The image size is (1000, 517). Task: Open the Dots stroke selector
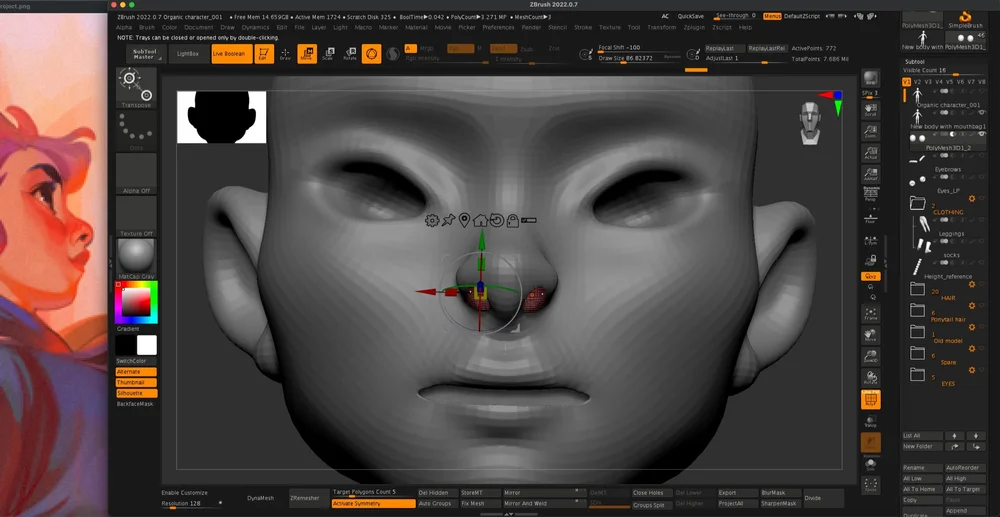(x=136, y=130)
